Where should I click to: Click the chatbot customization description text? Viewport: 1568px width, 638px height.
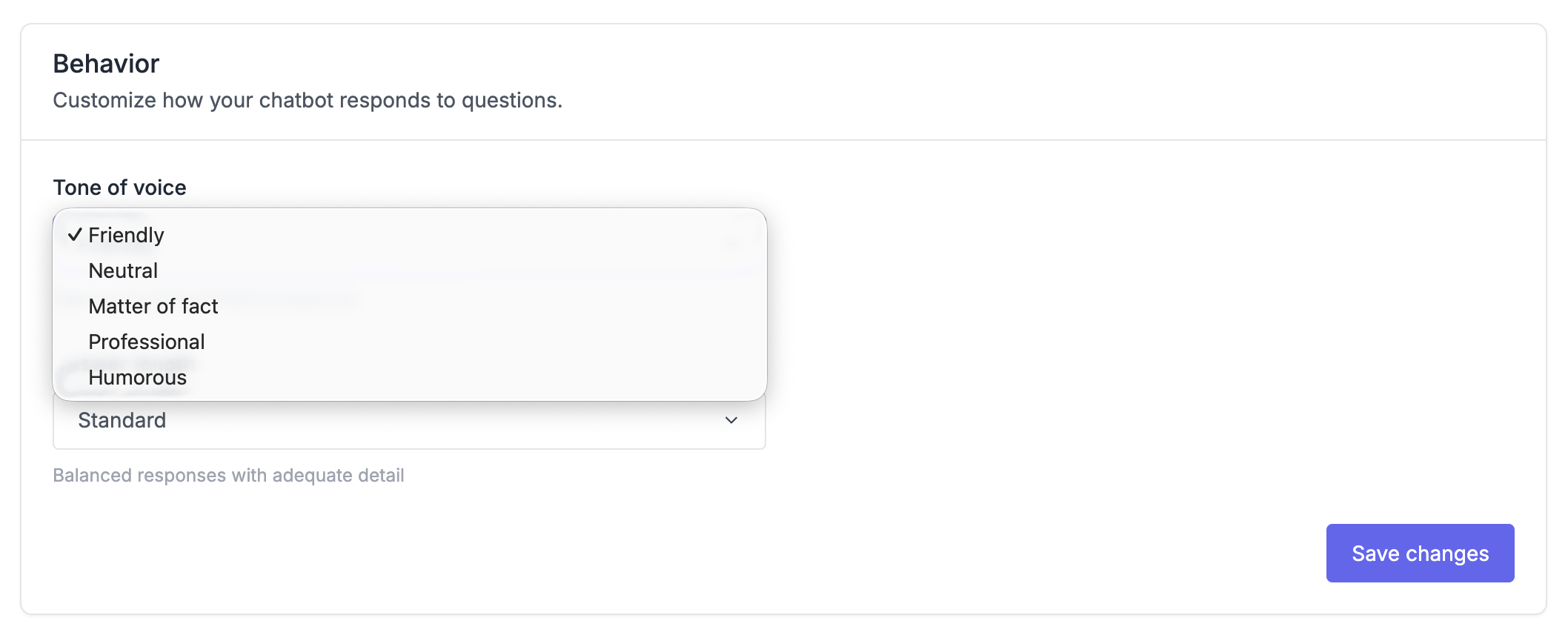pos(308,100)
